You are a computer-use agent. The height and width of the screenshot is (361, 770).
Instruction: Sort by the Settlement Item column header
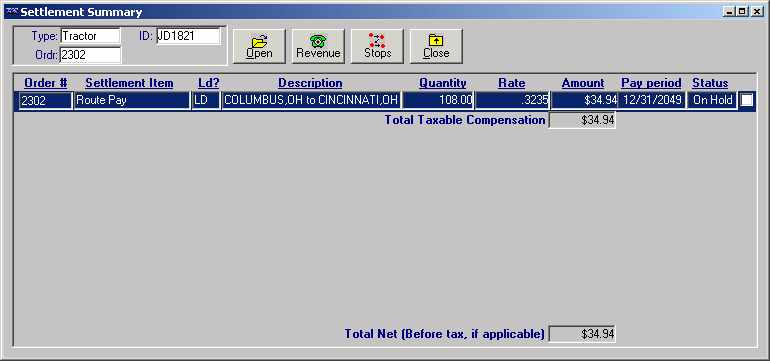point(129,83)
